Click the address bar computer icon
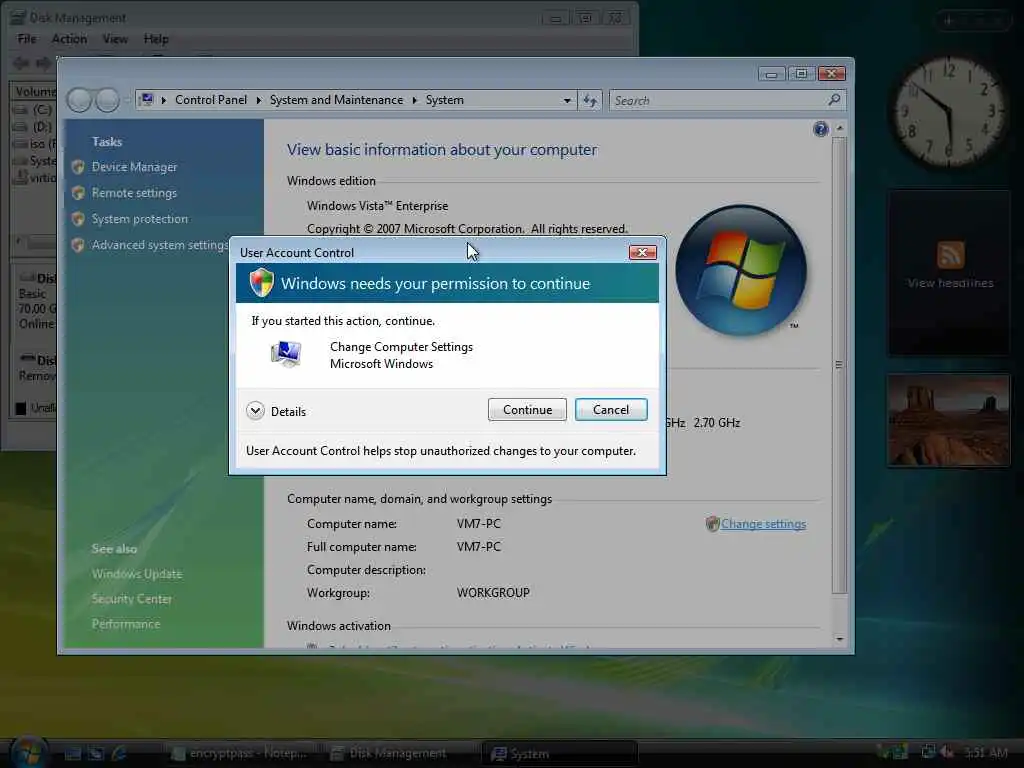The width and height of the screenshot is (1024, 768). [x=148, y=99]
